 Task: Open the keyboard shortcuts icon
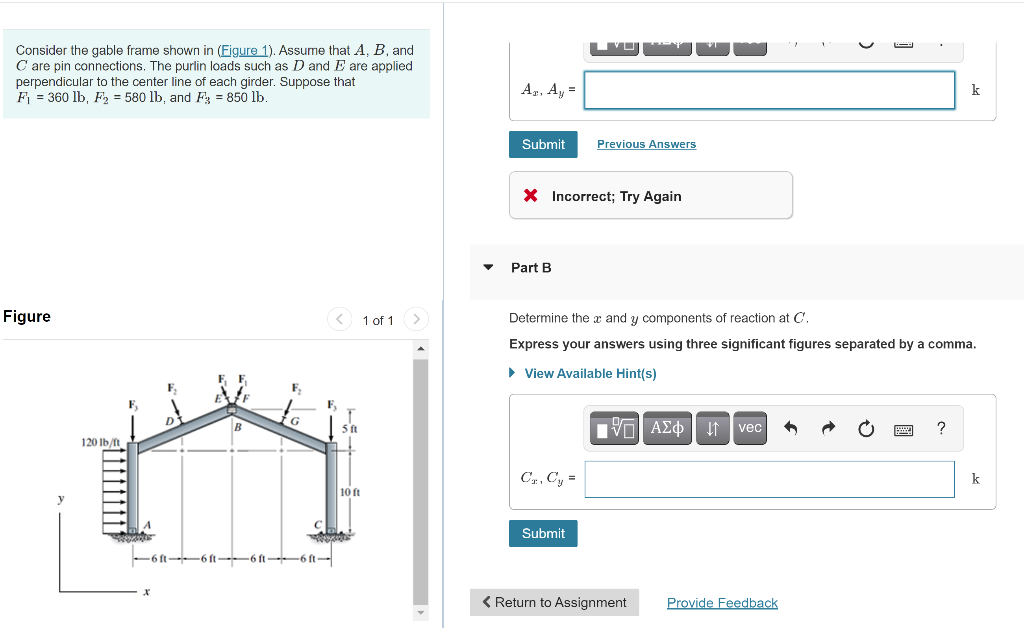pyautogui.click(x=904, y=428)
